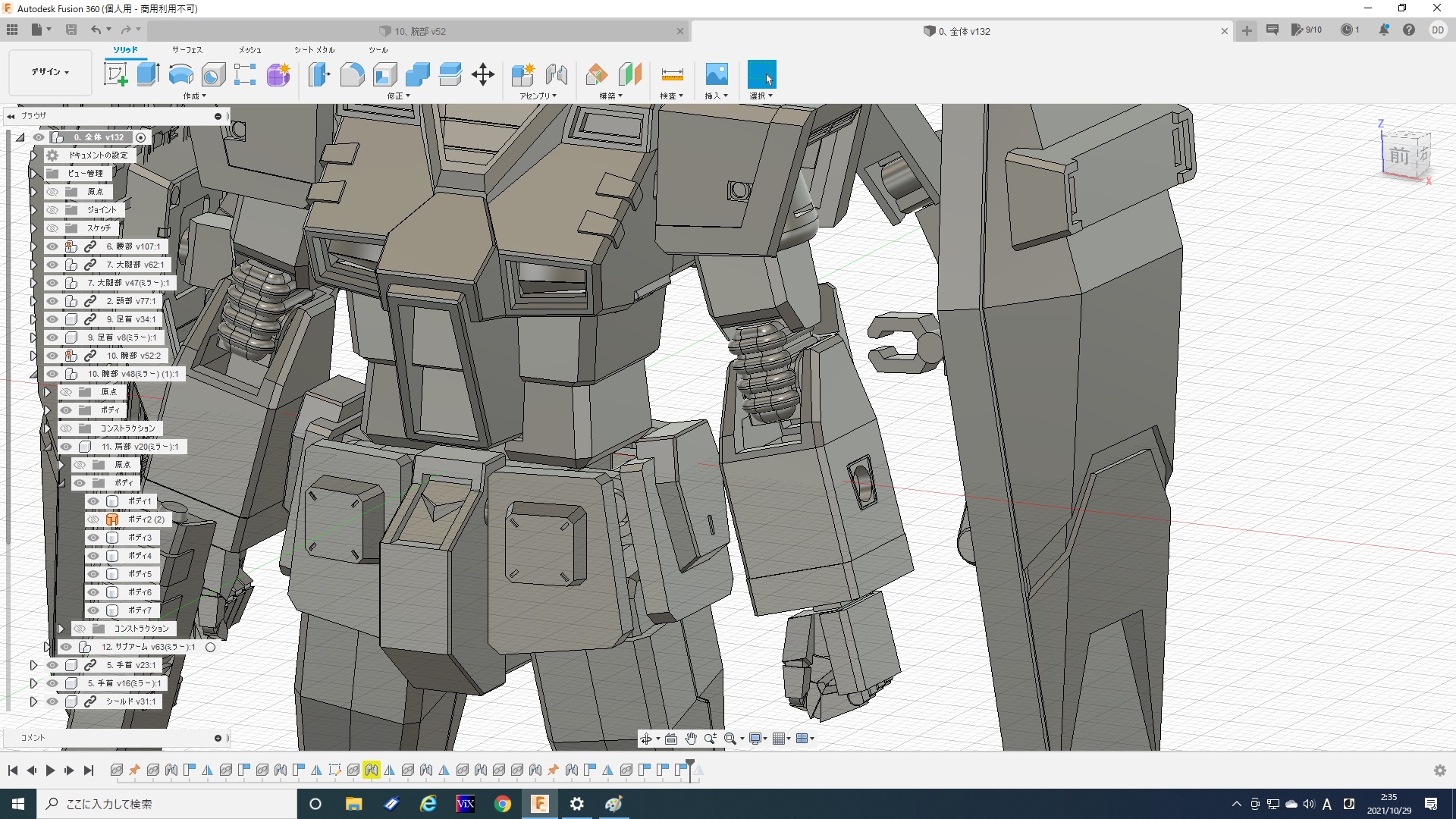1456x819 pixels.
Task: Click the Joint tool icon
Action: [x=557, y=74]
